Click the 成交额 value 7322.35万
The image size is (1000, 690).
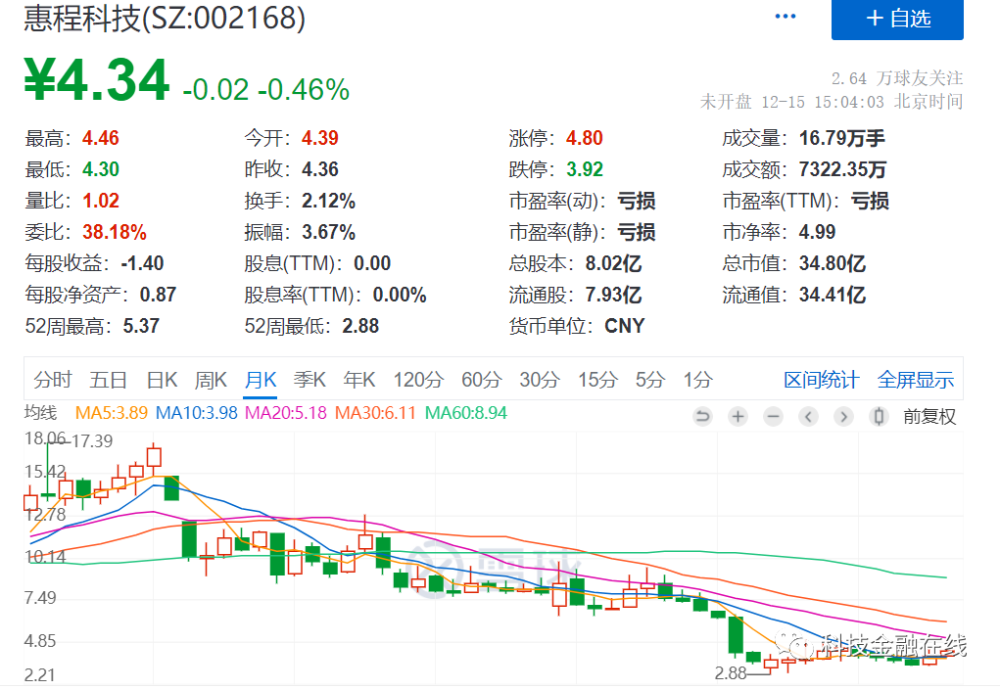[x=842, y=169]
